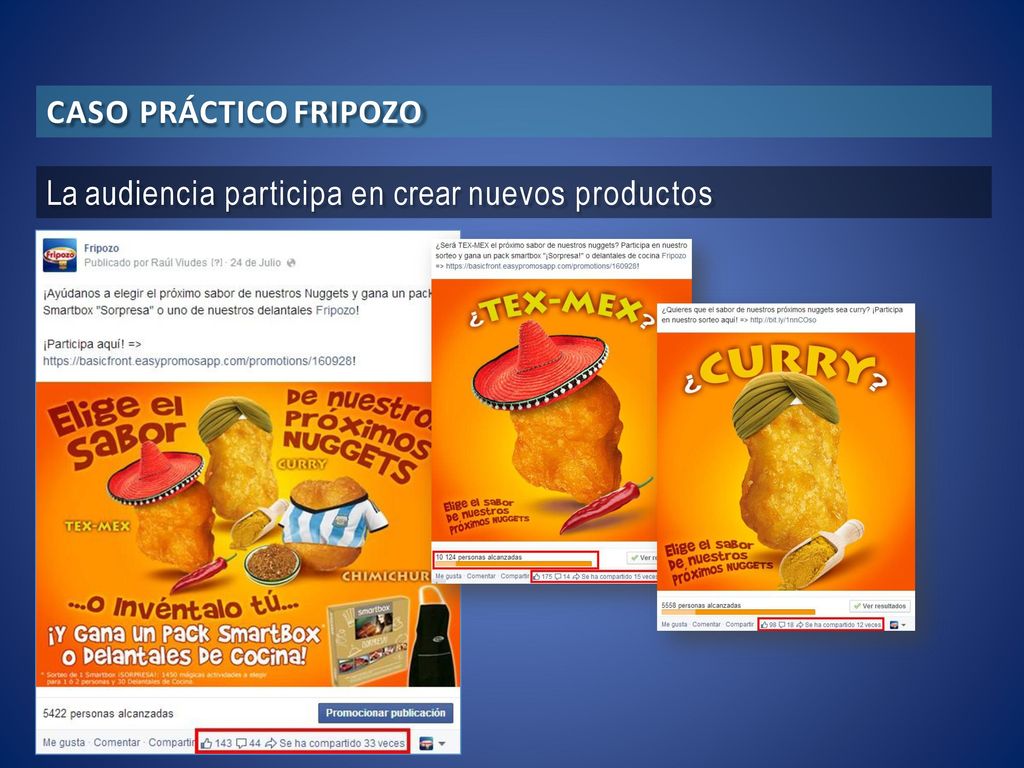1024x768 pixels.
Task: Click the globe audience icon beside the date
Action: click(291, 263)
